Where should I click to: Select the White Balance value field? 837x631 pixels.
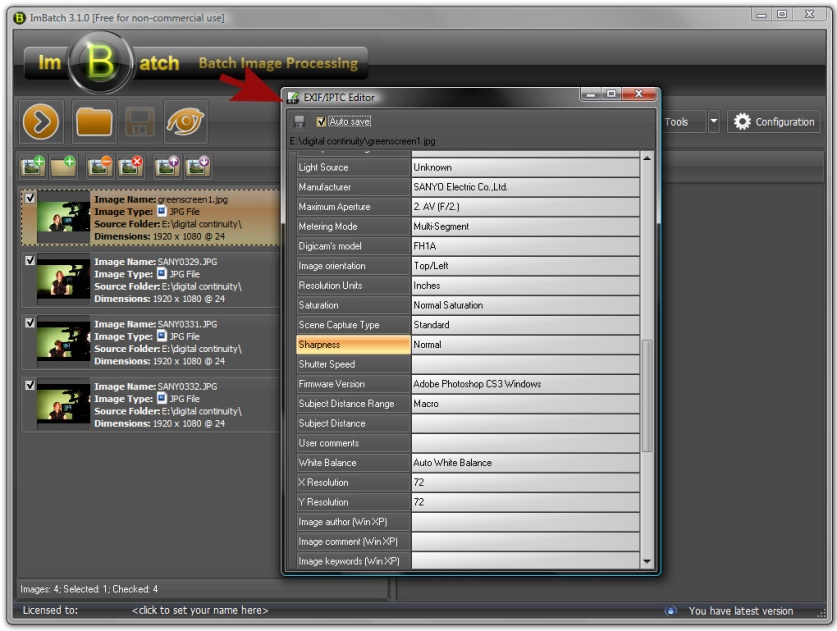point(525,463)
